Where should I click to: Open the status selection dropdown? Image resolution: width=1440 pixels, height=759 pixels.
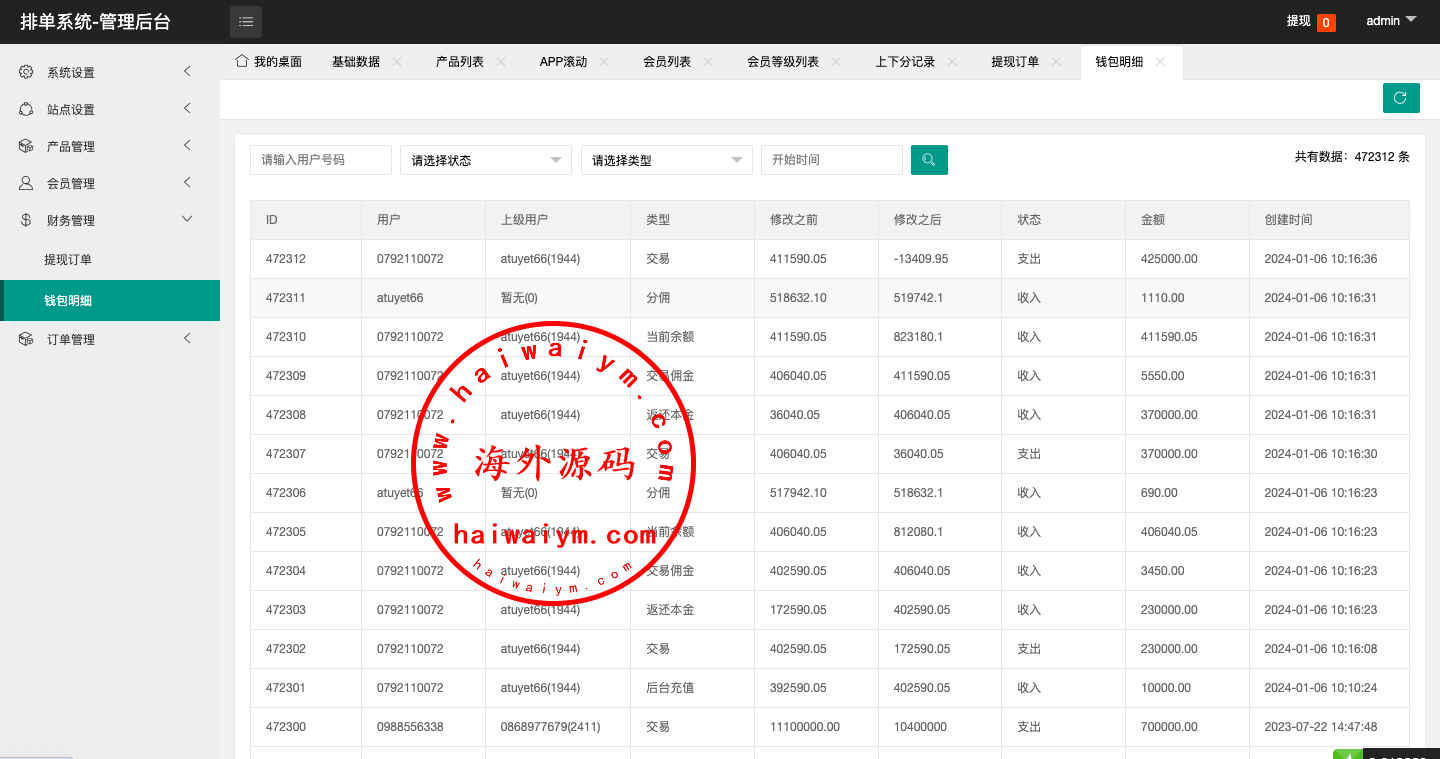click(485, 160)
